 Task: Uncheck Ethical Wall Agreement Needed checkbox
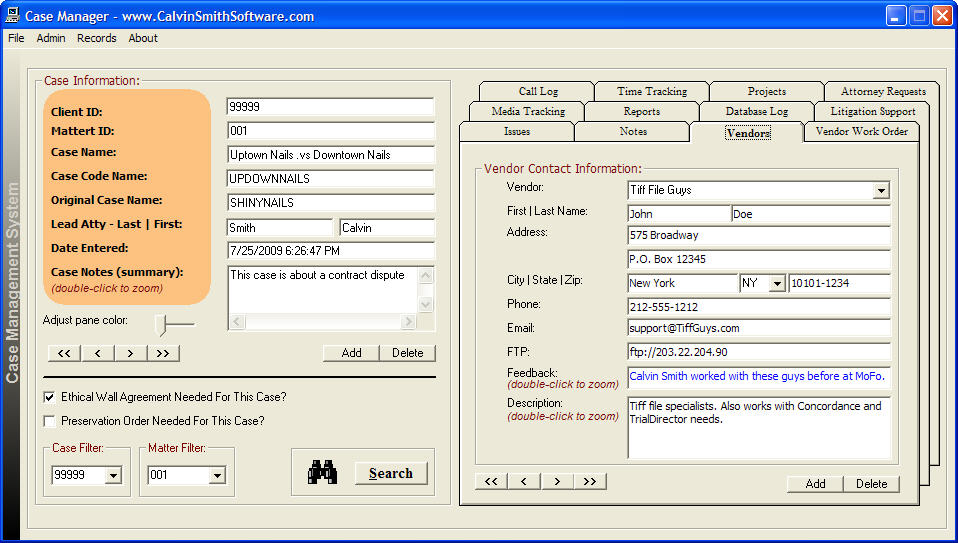50,397
